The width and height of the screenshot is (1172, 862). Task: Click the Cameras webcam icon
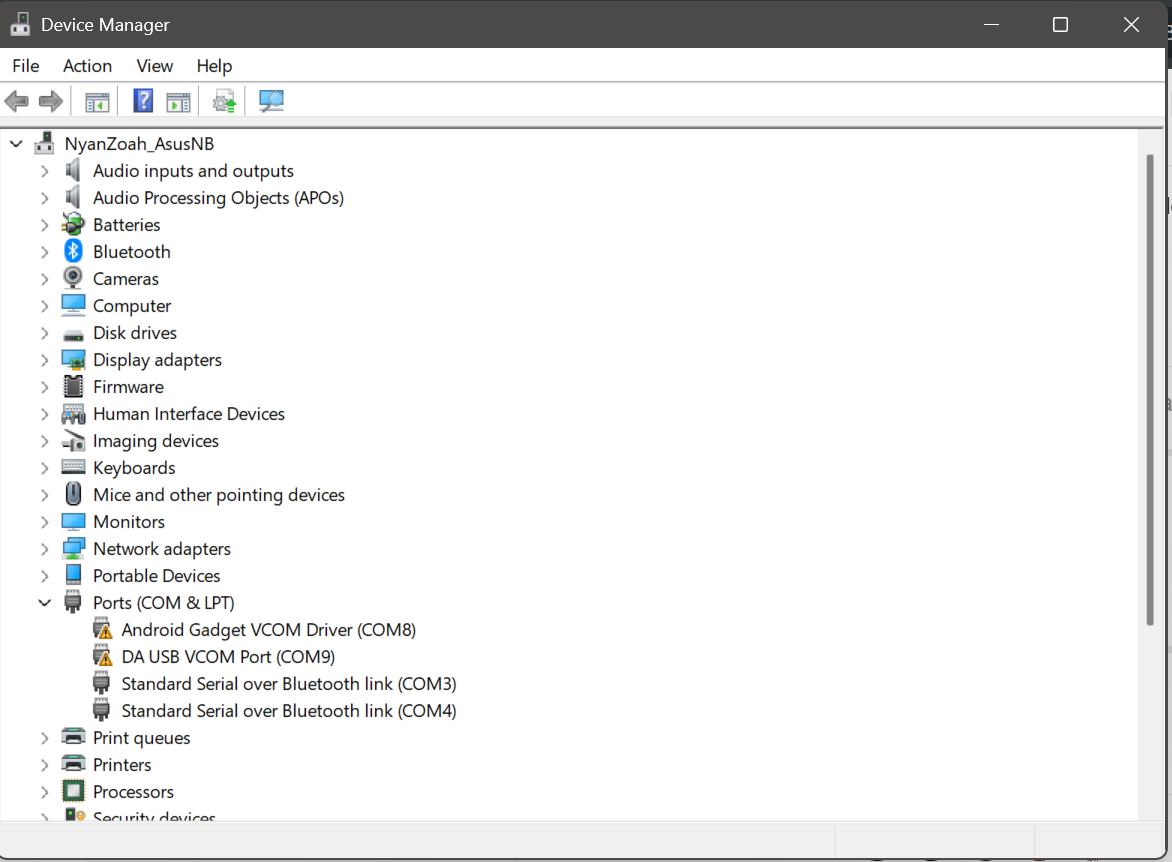click(73, 279)
